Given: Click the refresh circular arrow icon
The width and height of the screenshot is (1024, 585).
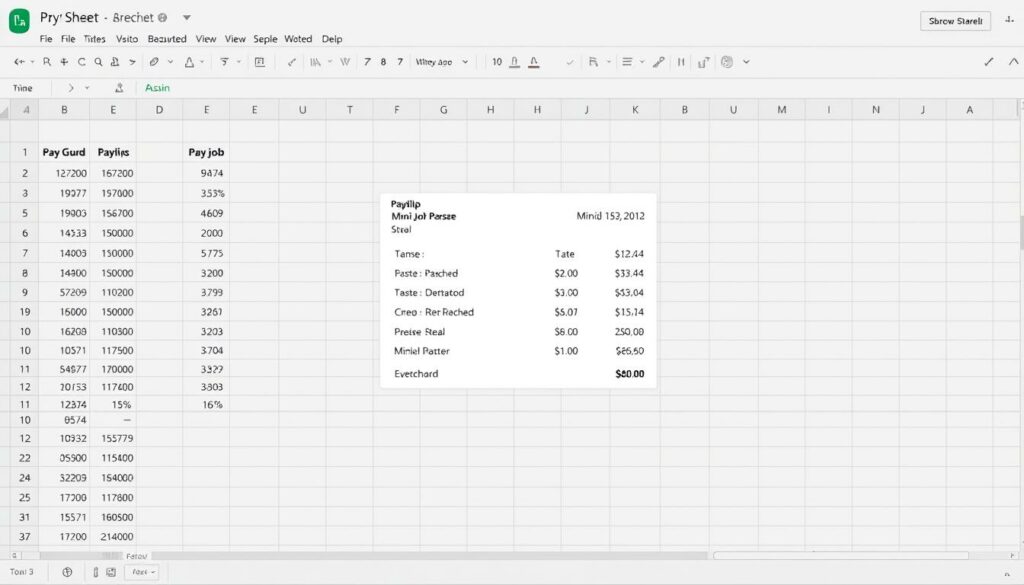Looking at the screenshot, I should click(x=82, y=62).
